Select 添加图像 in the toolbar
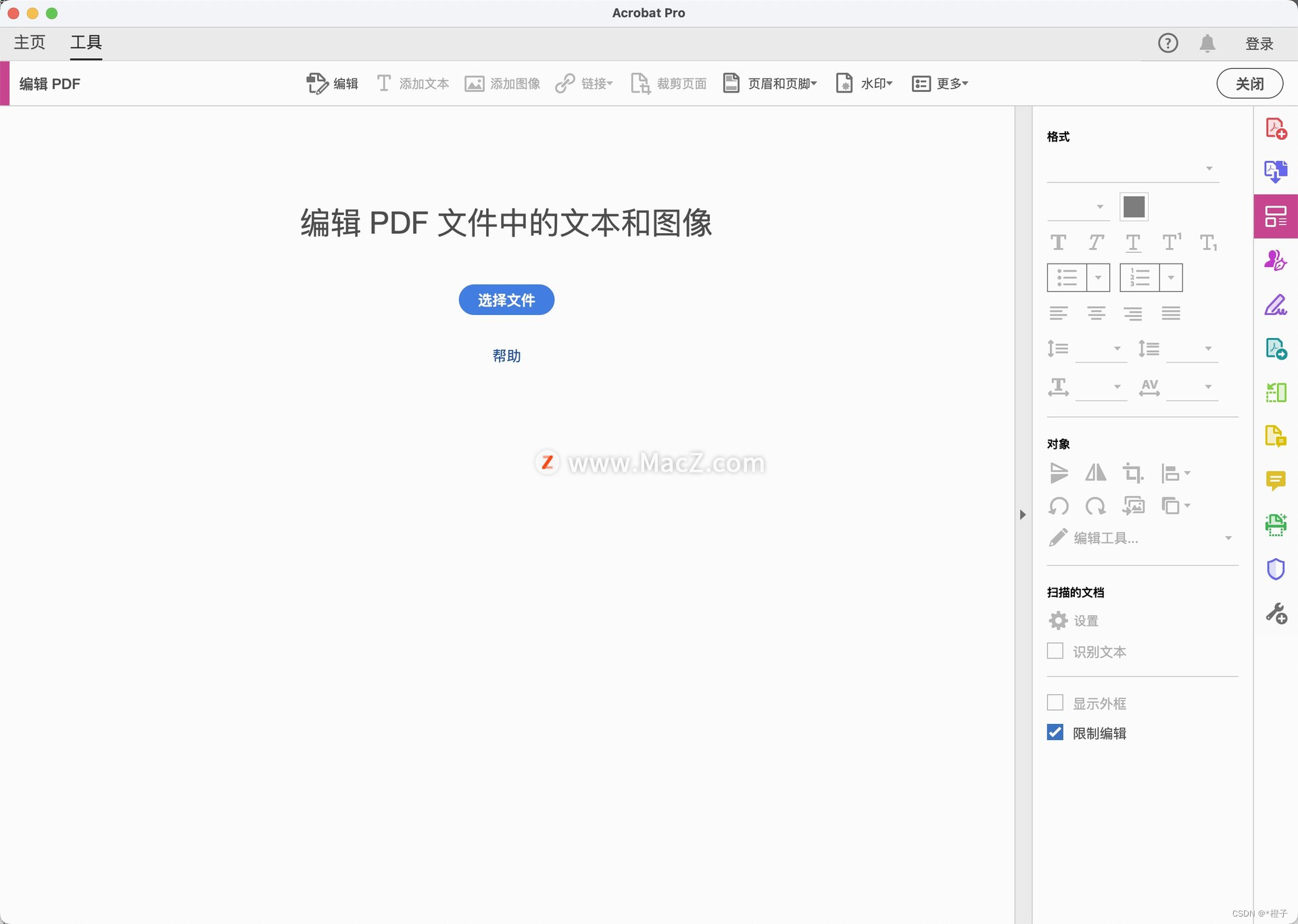This screenshot has height=924, width=1298. (x=502, y=83)
